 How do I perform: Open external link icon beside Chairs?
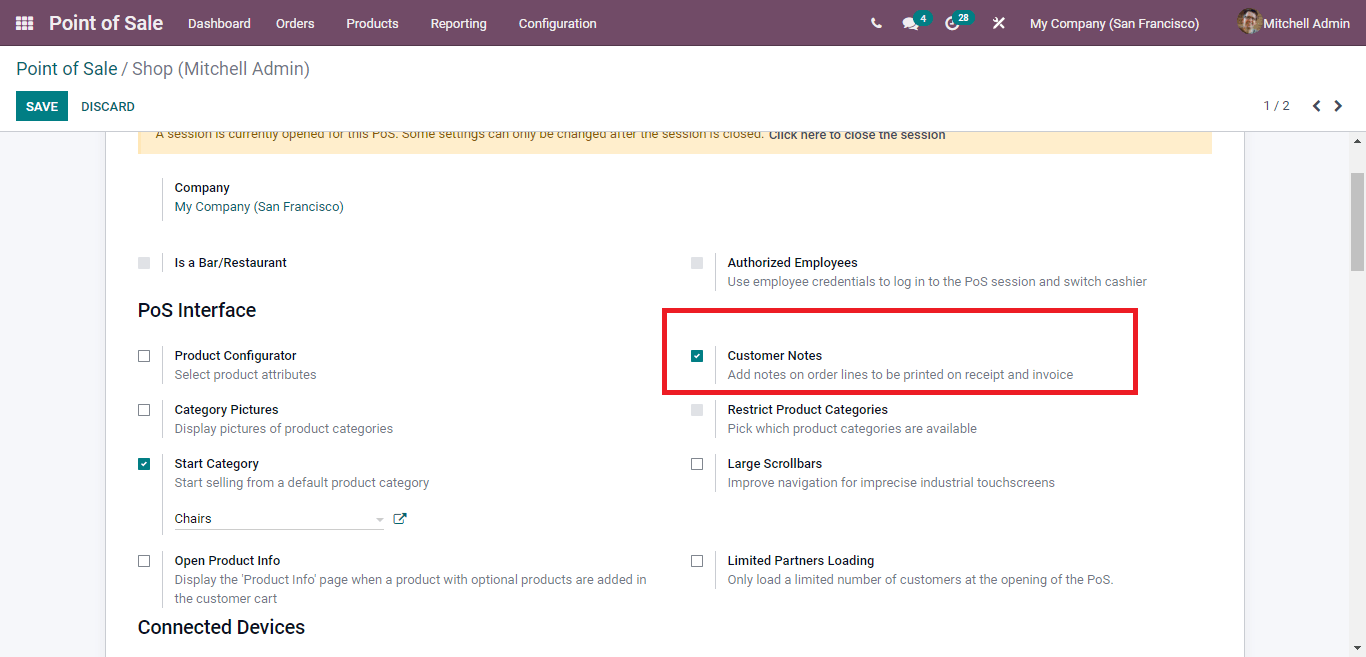point(400,518)
